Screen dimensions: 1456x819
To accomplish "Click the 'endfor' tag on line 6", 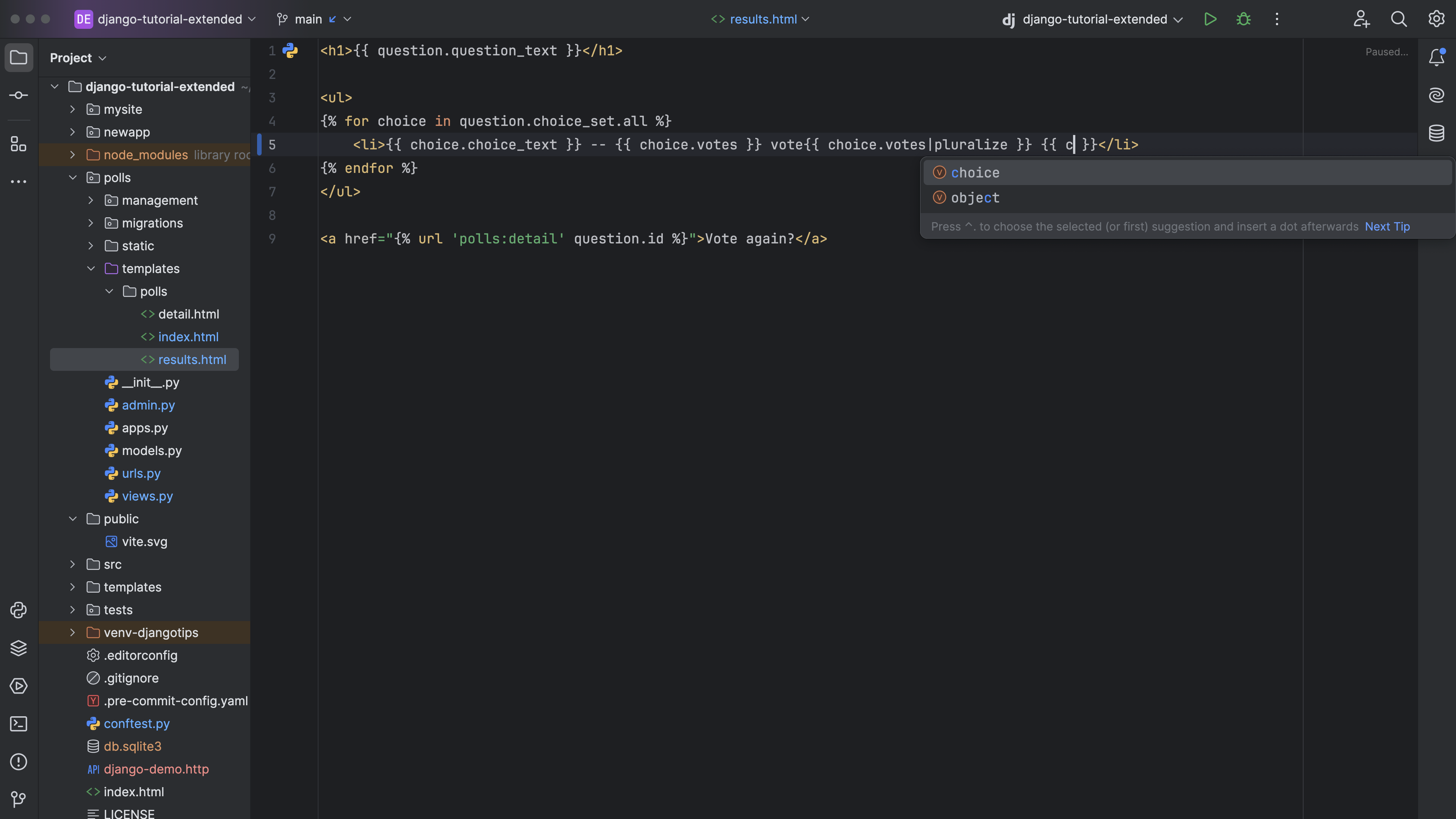I will (x=369, y=168).
